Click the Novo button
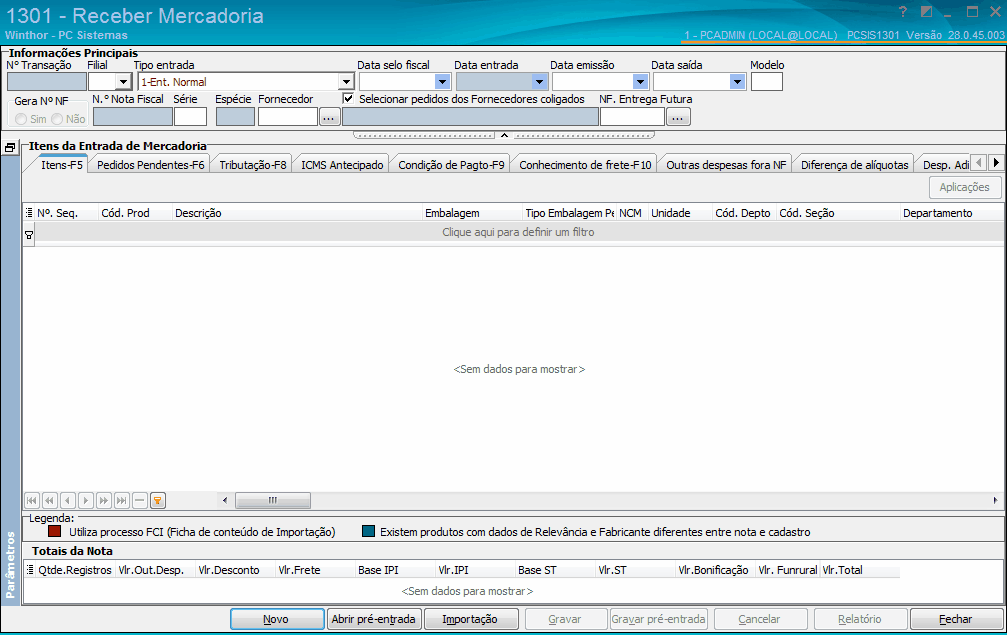This screenshot has width=1007, height=635. tap(277, 619)
